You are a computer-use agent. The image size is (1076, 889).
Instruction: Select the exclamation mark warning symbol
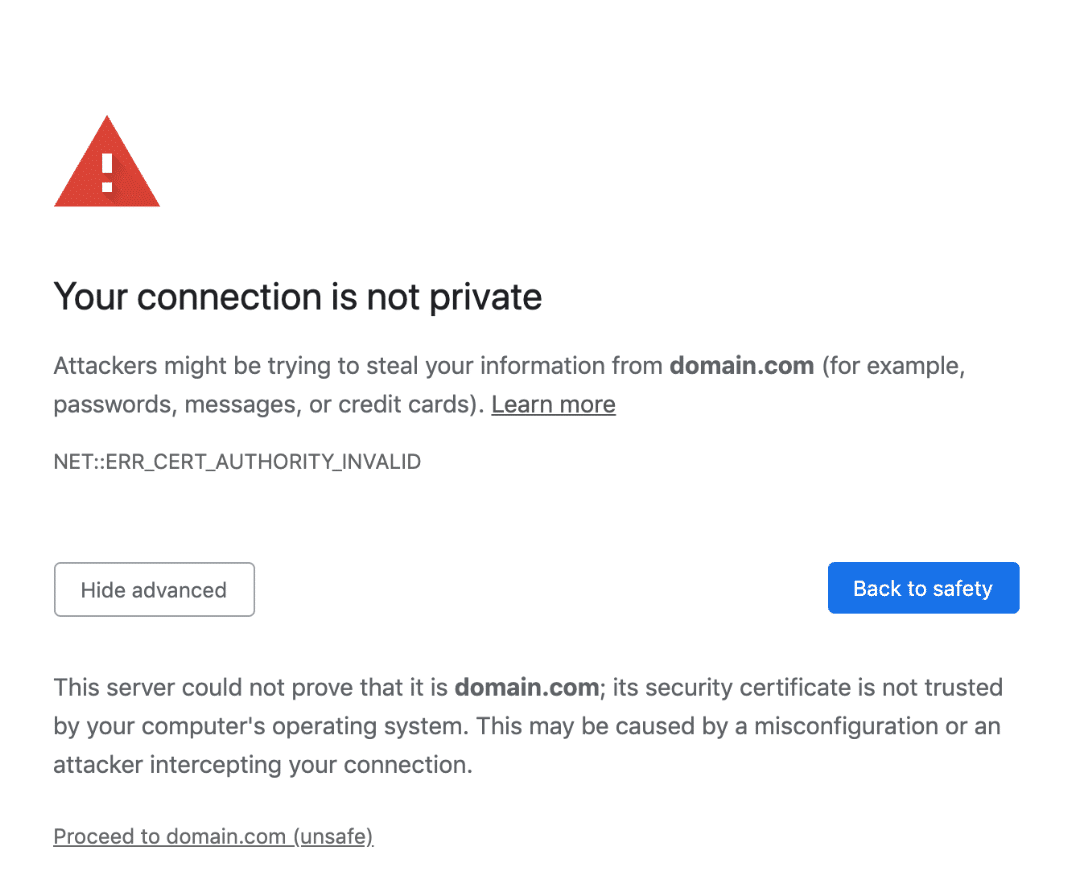pos(106,172)
